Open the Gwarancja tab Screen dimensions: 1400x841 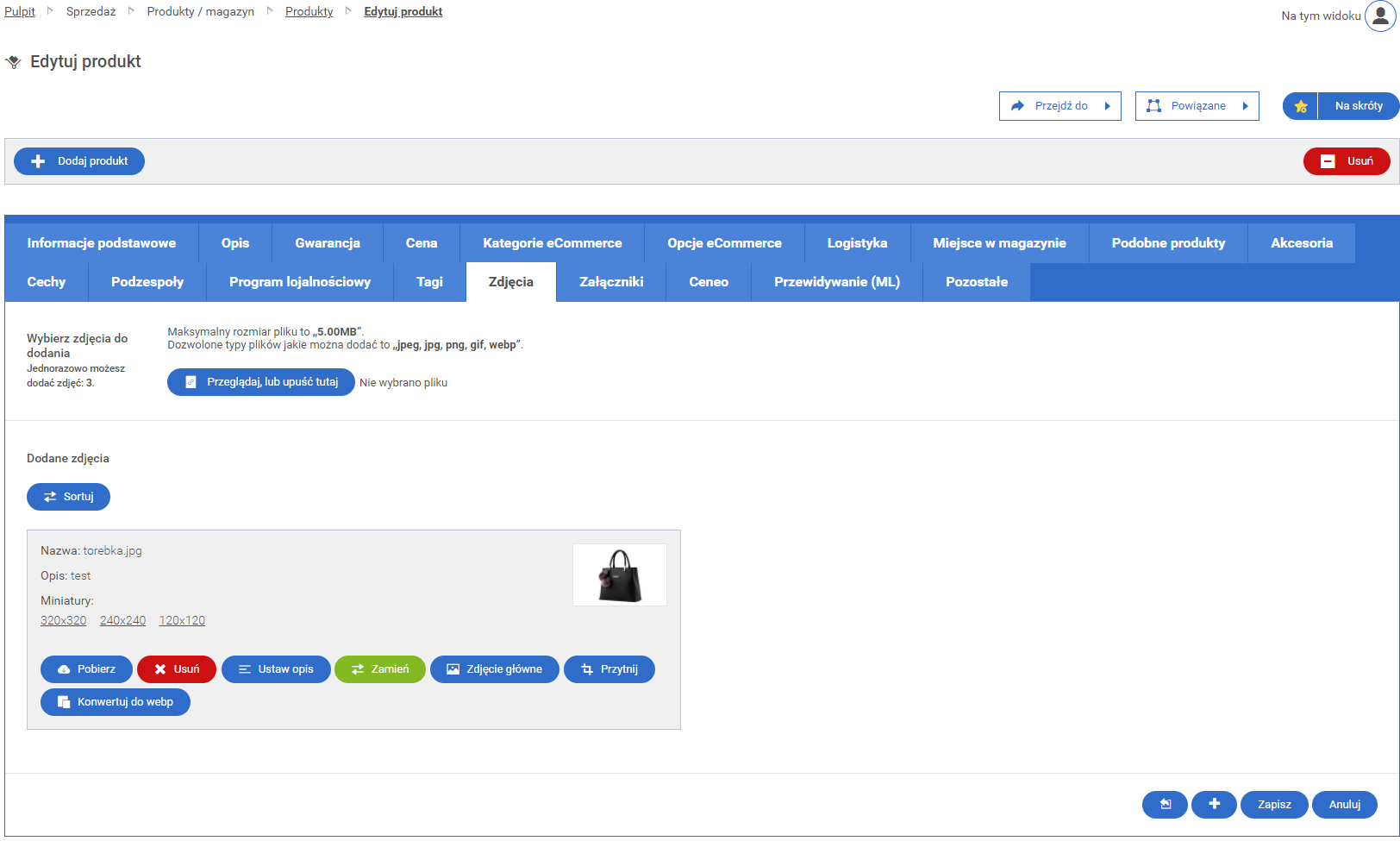coord(328,243)
